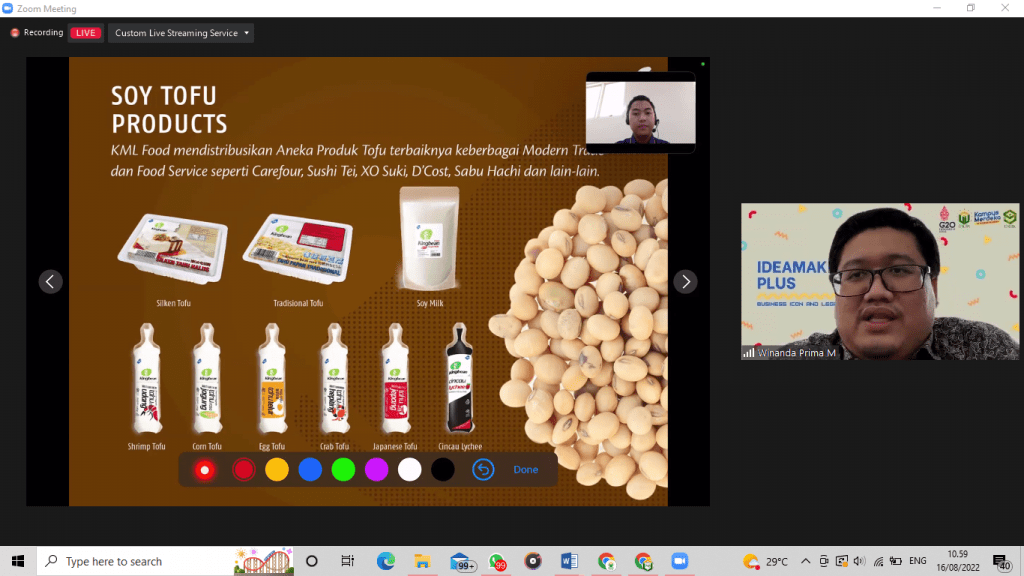
Task: Select the laser pointer annotation tool
Action: [204, 470]
